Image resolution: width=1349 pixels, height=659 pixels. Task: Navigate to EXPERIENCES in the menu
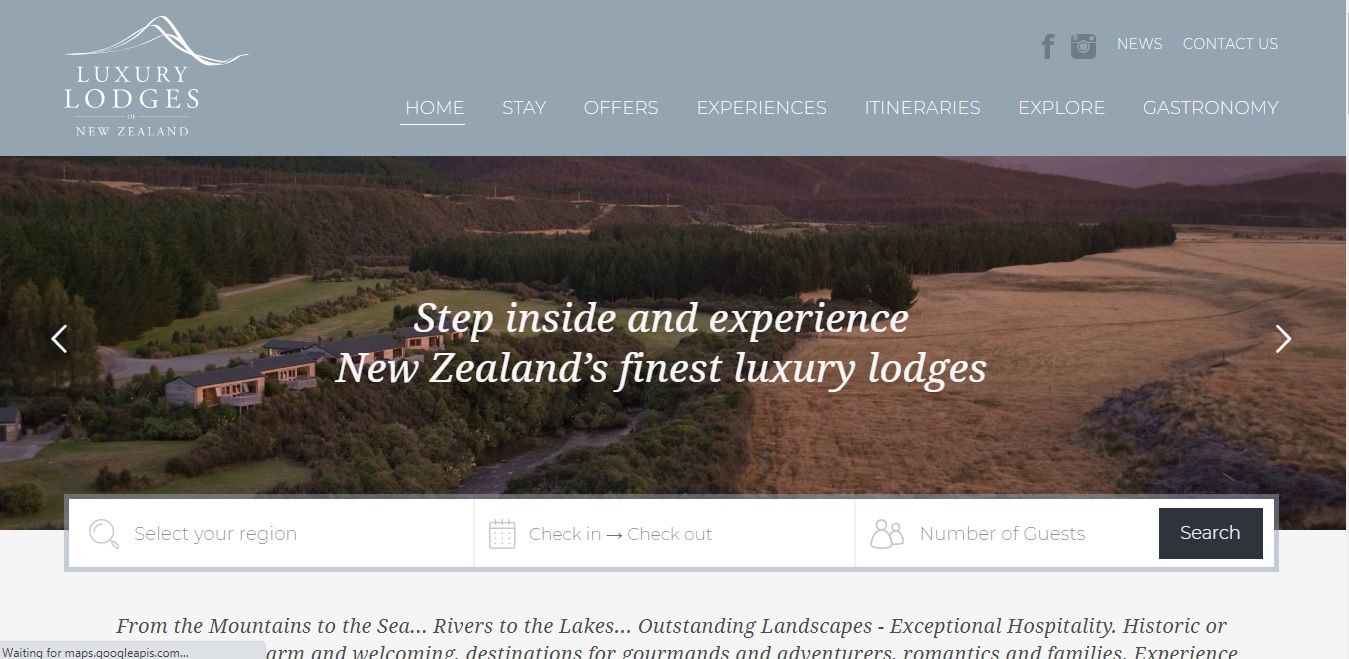click(761, 108)
